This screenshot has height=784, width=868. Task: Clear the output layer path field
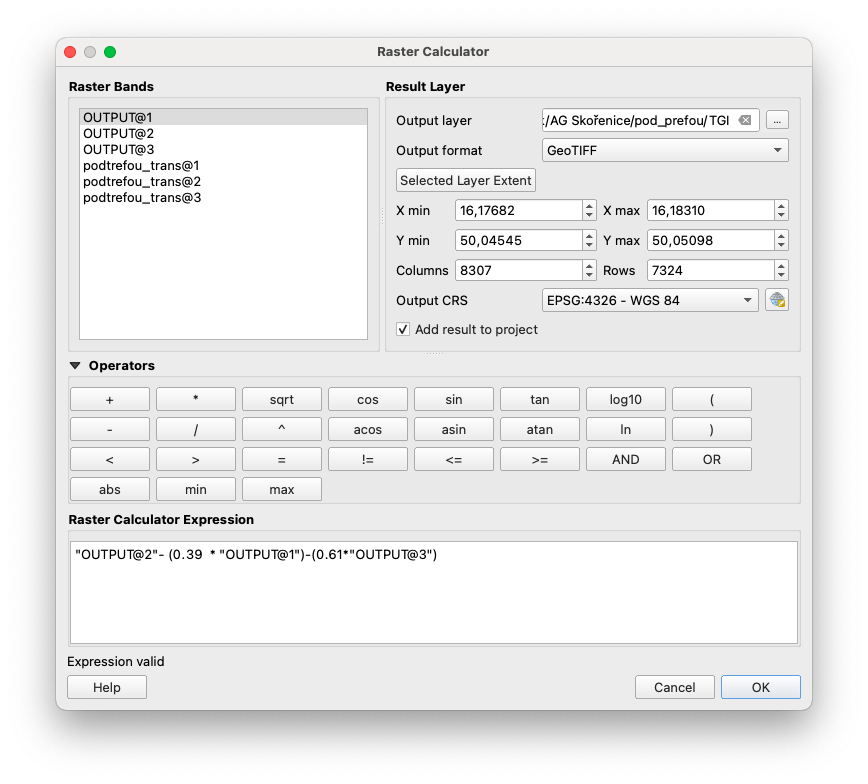[x=745, y=120]
